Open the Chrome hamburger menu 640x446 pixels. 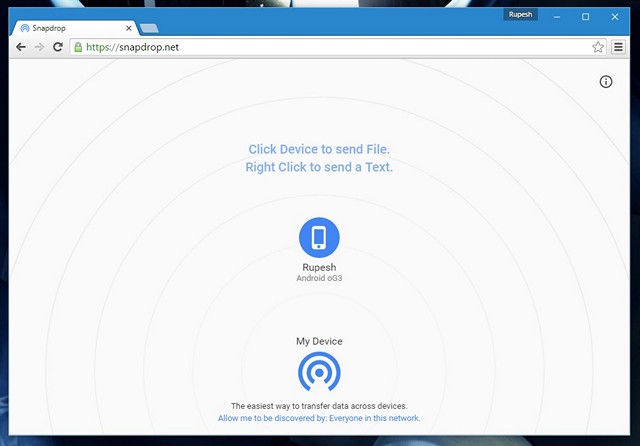618,47
